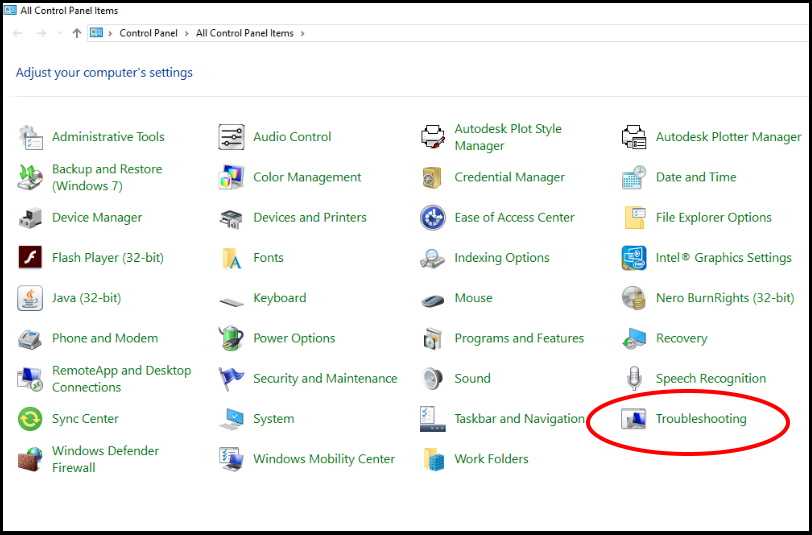Open the Mouse icon
812x535 pixels.
(432, 300)
